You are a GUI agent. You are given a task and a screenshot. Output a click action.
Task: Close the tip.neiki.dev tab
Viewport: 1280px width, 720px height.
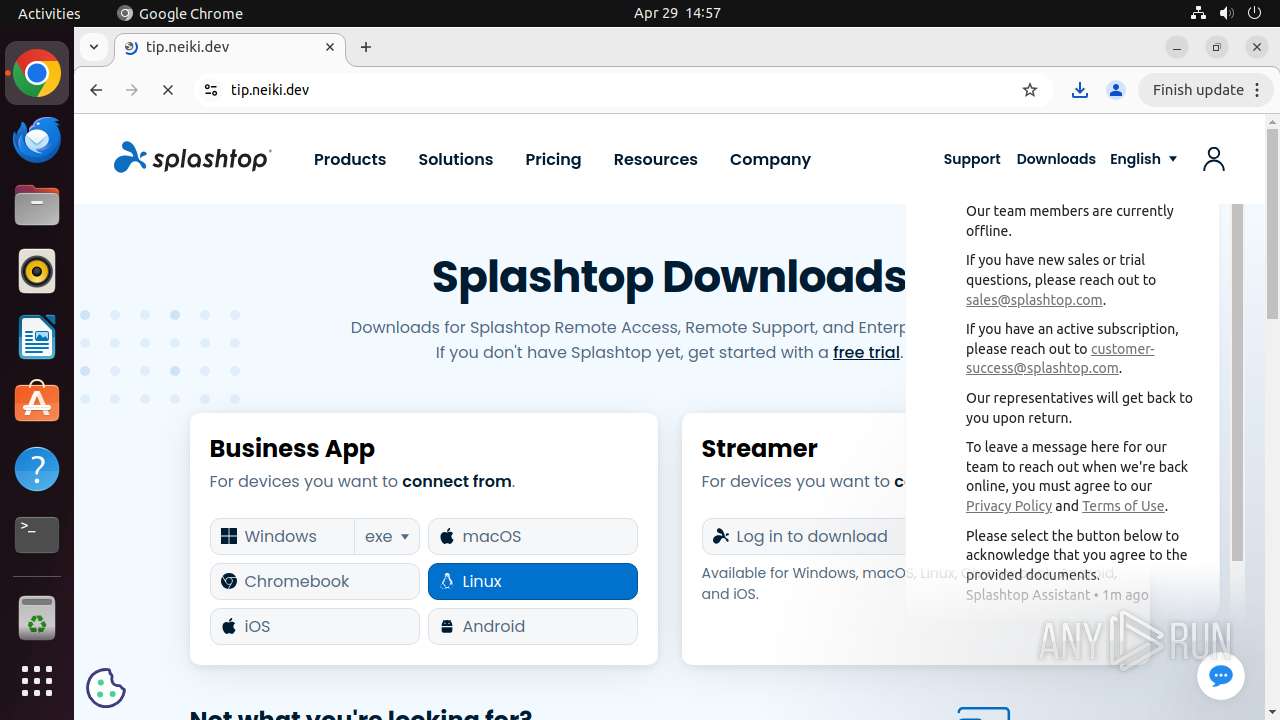coord(330,47)
